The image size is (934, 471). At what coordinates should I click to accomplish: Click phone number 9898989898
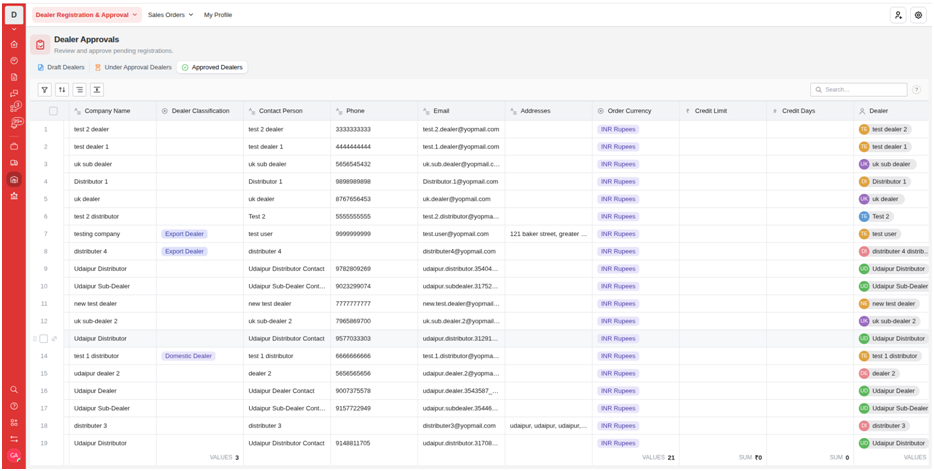[353, 182]
